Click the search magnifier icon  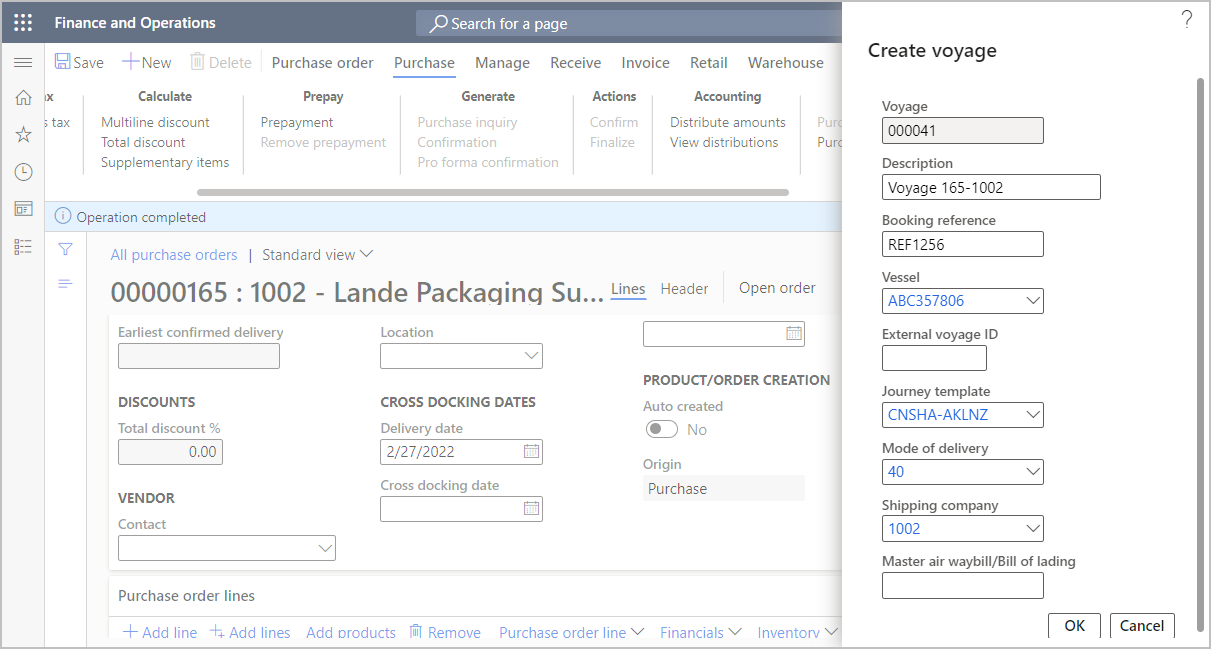coord(438,23)
